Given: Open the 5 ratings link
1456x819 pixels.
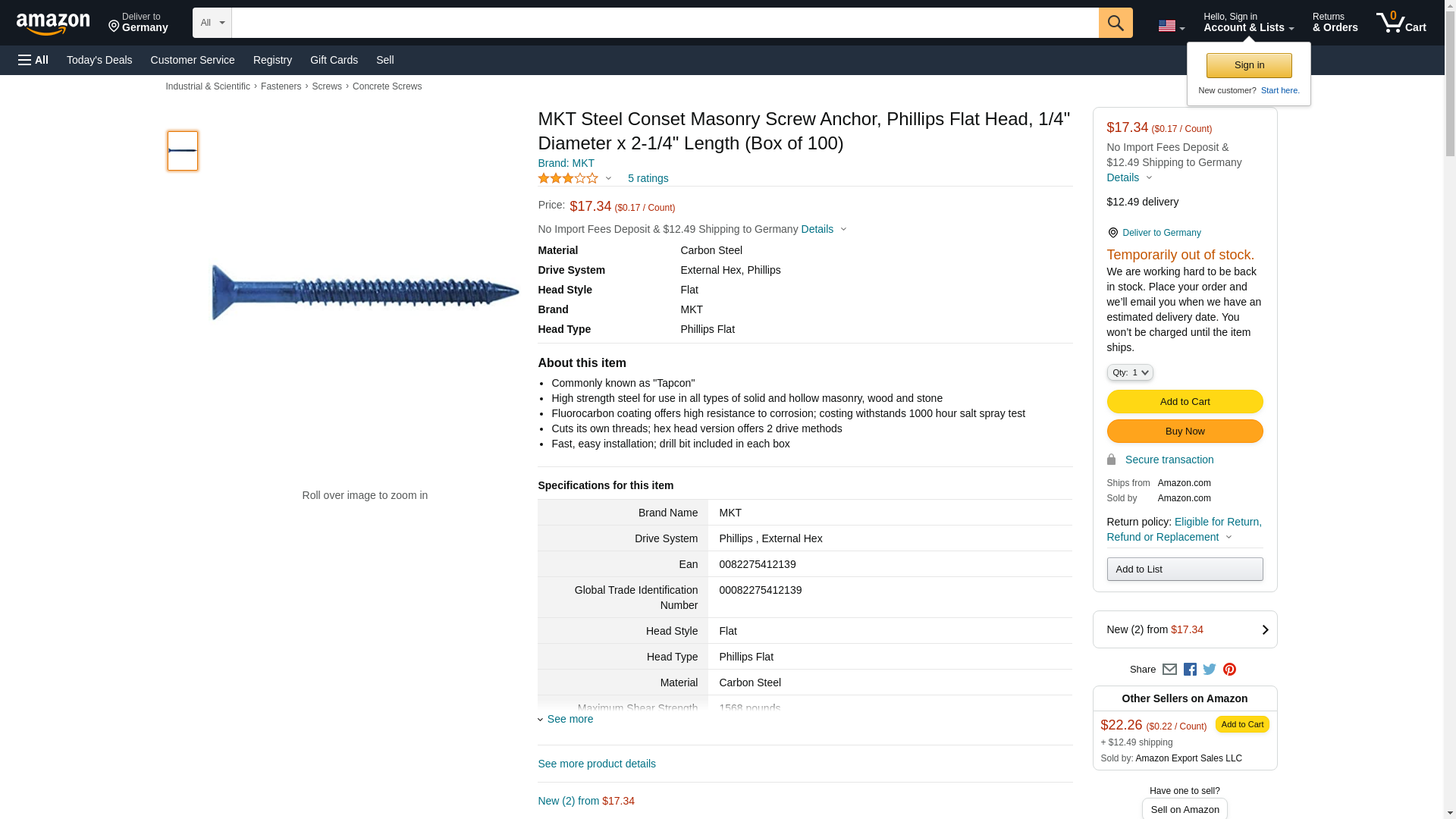Looking at the screenshot, I should pyautogui.click(x=648, y=178).
